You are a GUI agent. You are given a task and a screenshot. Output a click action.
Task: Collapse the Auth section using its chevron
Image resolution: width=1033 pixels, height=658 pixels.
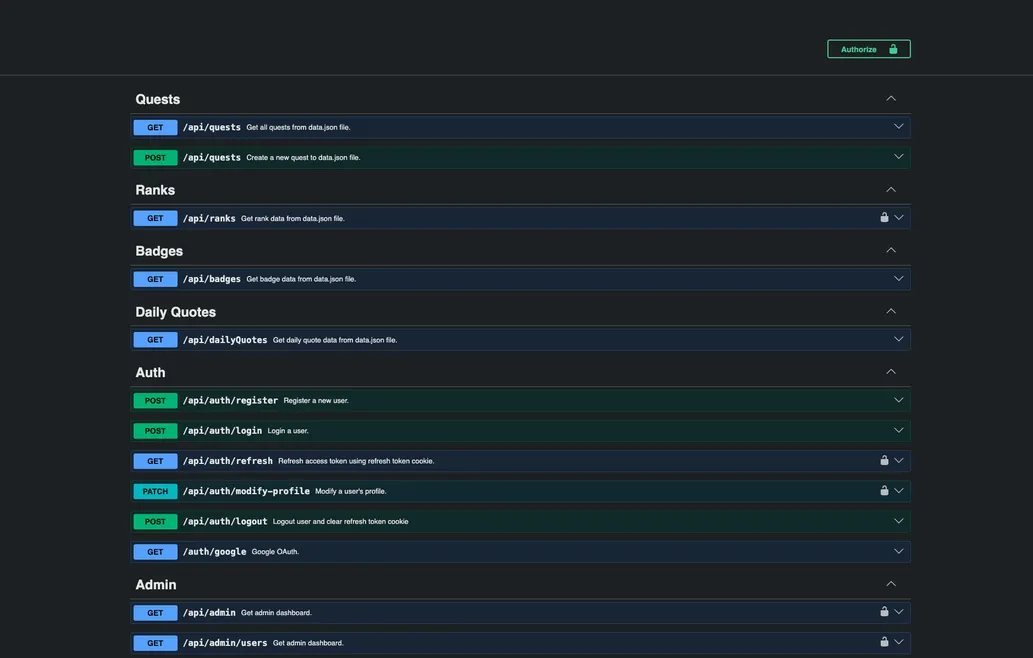(x=891, y=372)
